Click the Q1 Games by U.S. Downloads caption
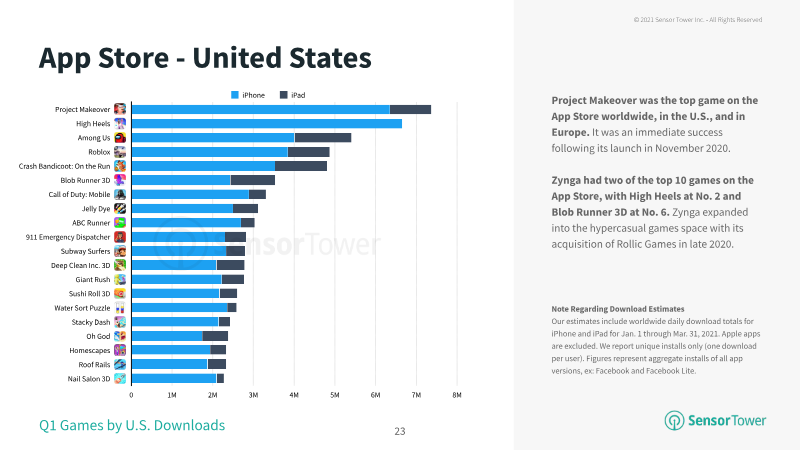Image resolution: width=800 pixels, height=450 pixels. tap(132, 425)
